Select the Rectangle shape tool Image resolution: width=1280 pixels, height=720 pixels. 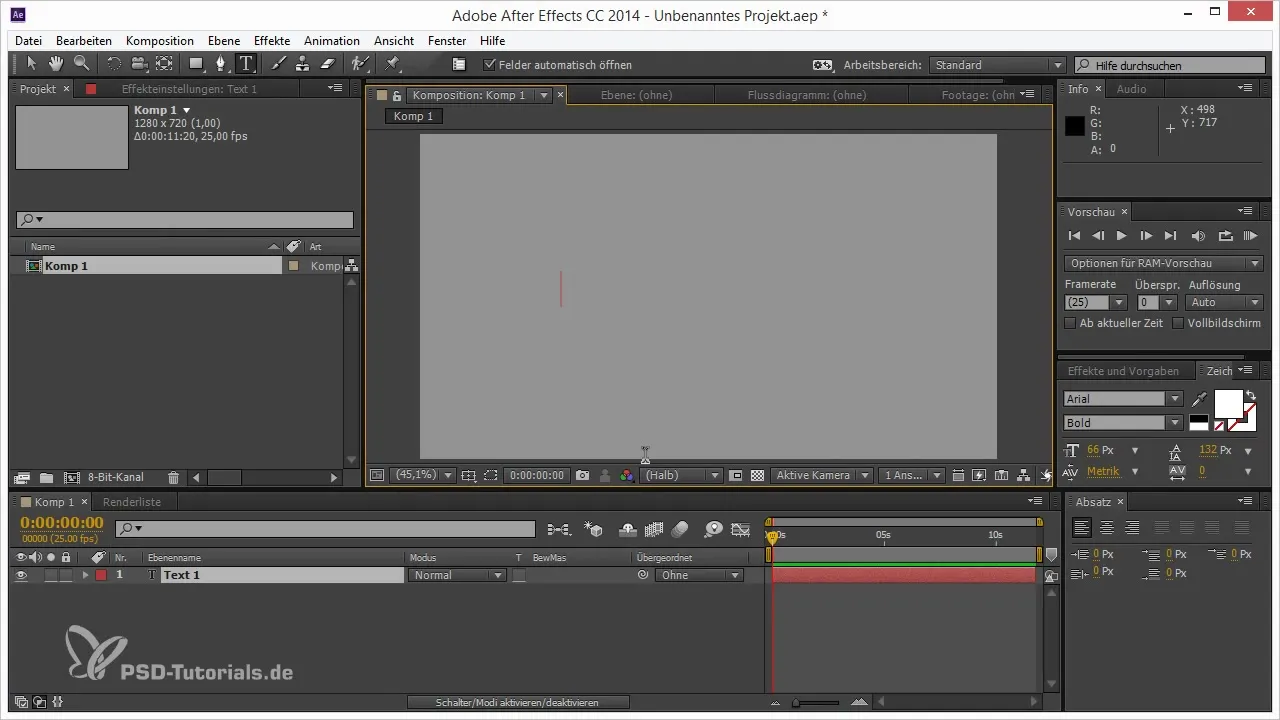[196, 64]
